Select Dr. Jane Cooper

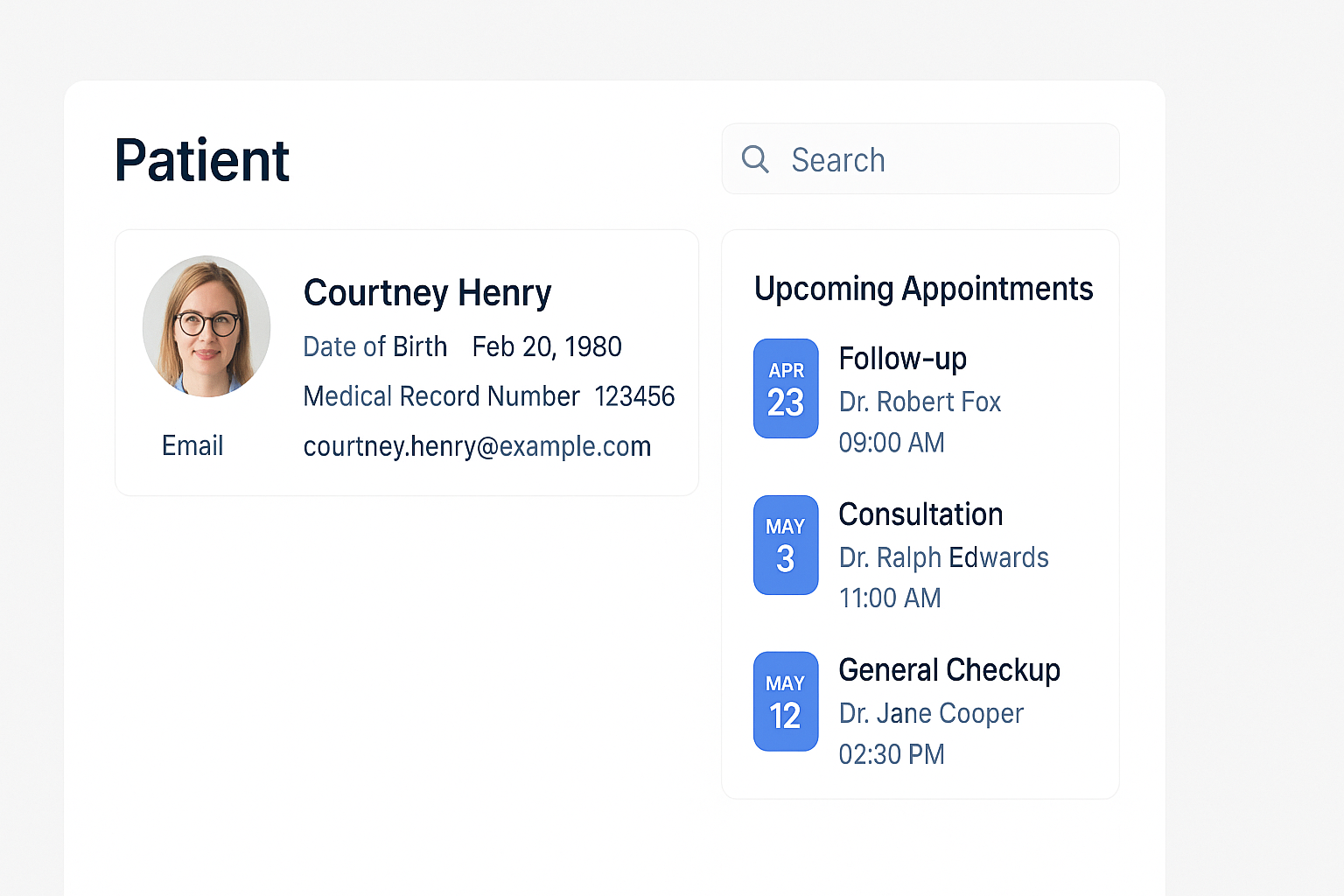point(930,713)
